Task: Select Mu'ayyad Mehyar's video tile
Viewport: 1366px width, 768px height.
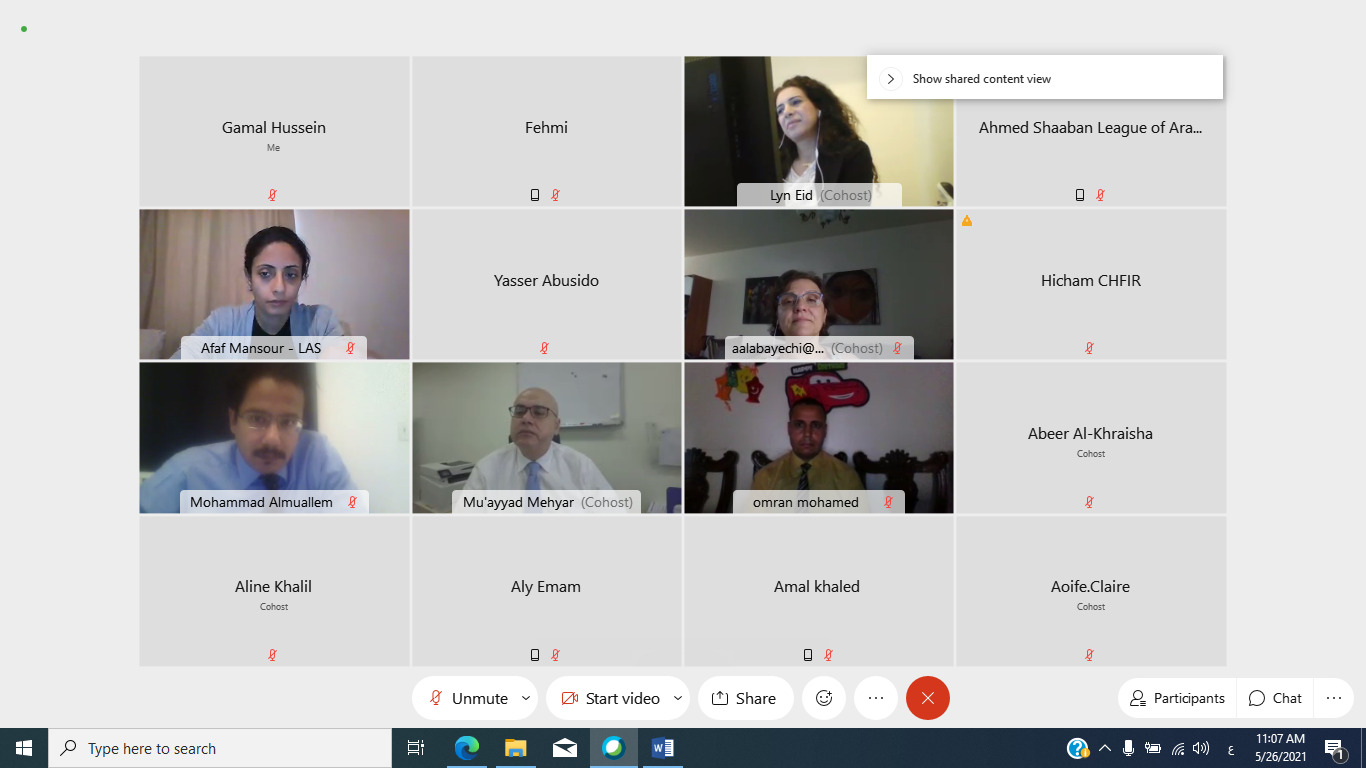Action: (547, 438)
